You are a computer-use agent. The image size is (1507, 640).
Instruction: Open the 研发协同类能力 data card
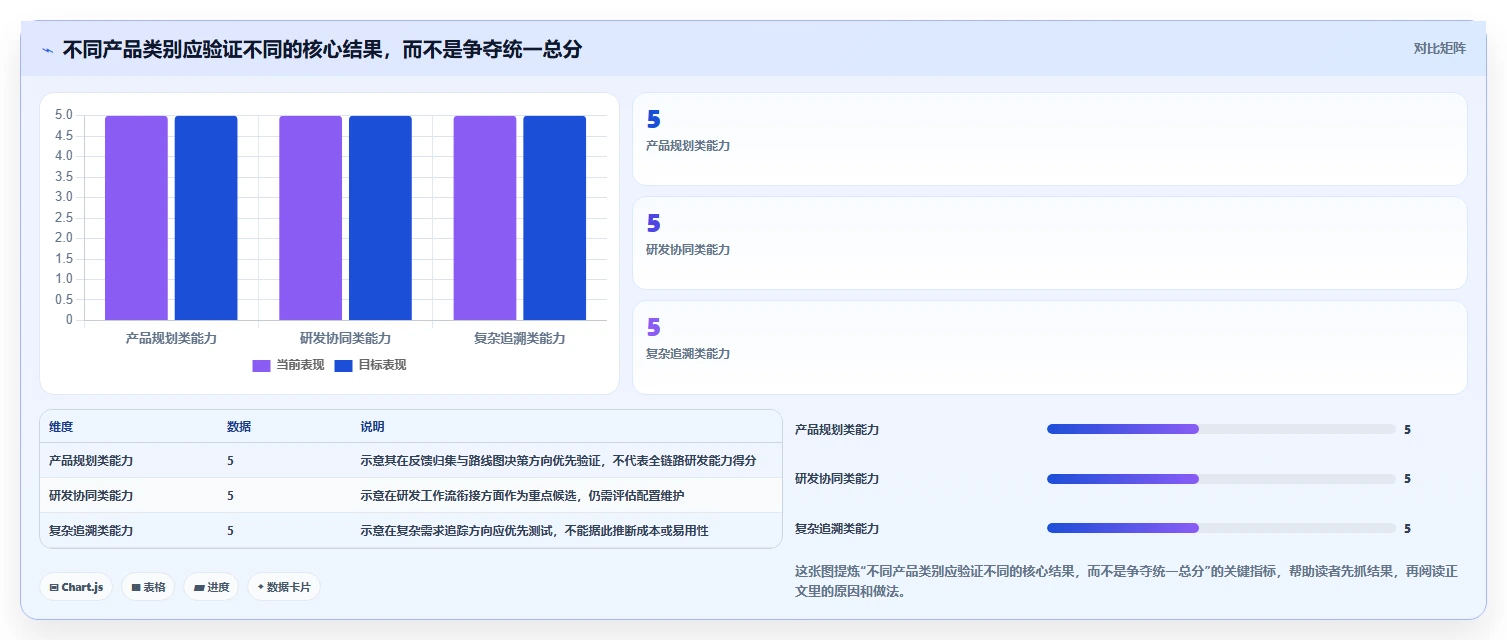pos(1049,243)
